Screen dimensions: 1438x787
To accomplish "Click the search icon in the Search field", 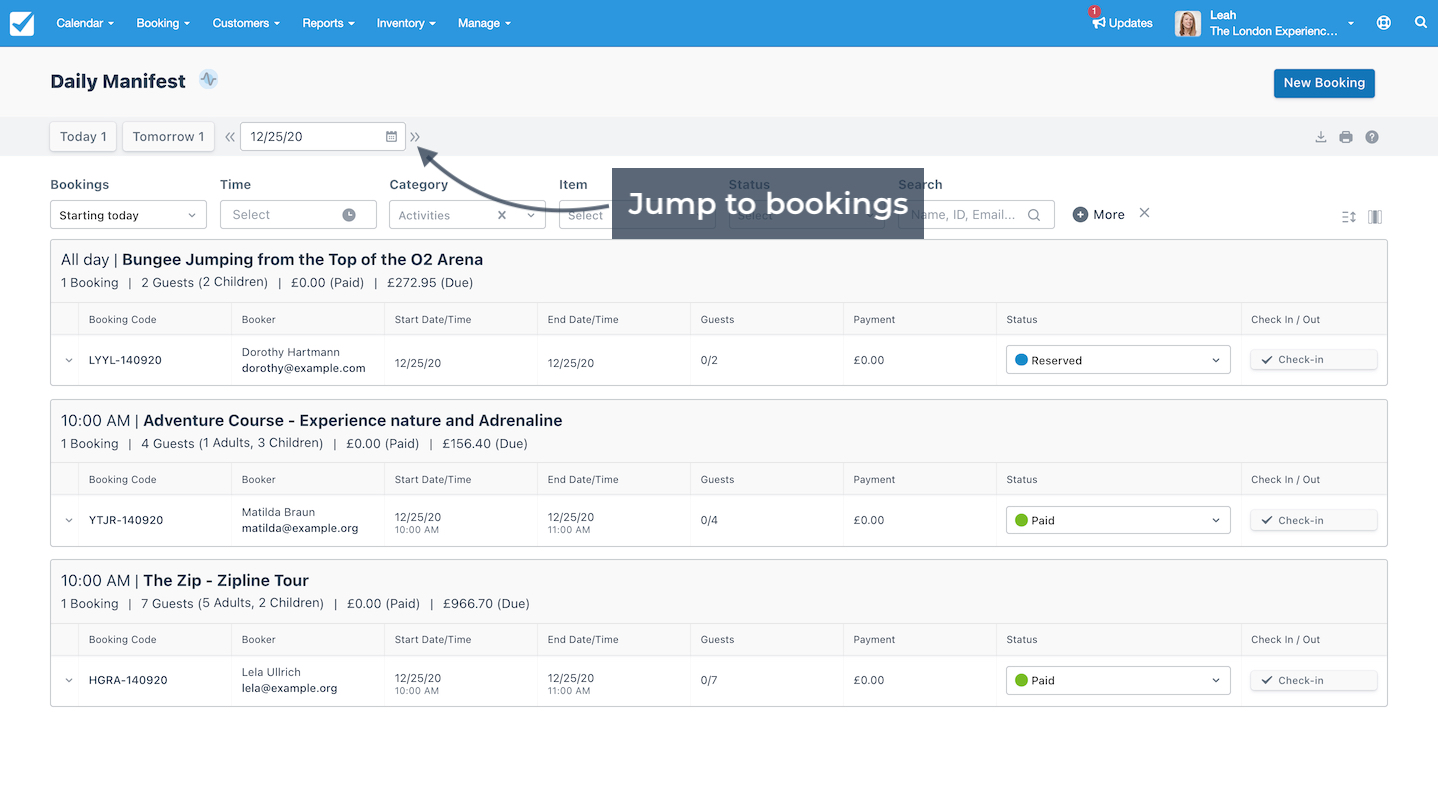I will [1034, 215].
